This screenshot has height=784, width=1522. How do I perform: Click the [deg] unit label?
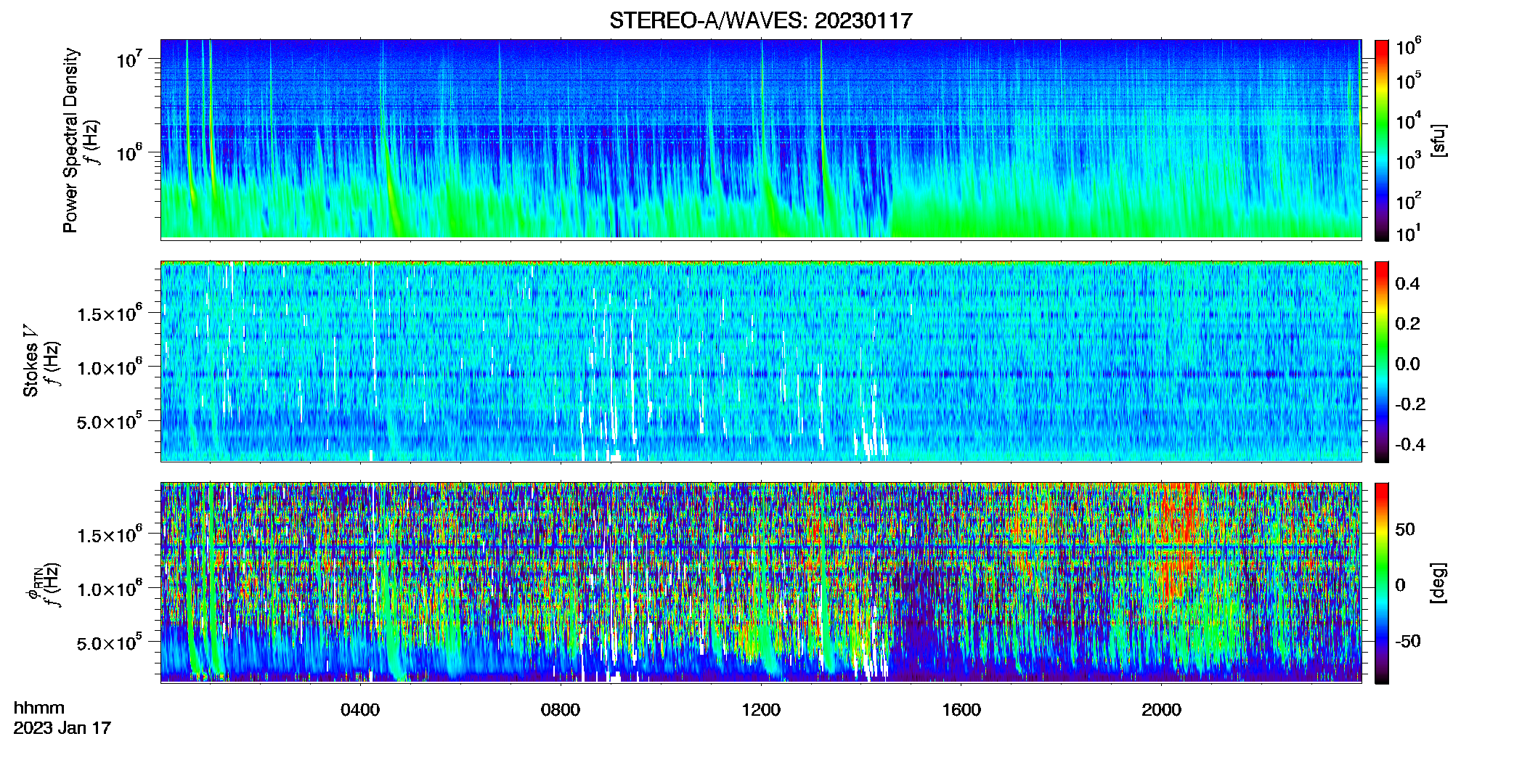point(1438,583)
